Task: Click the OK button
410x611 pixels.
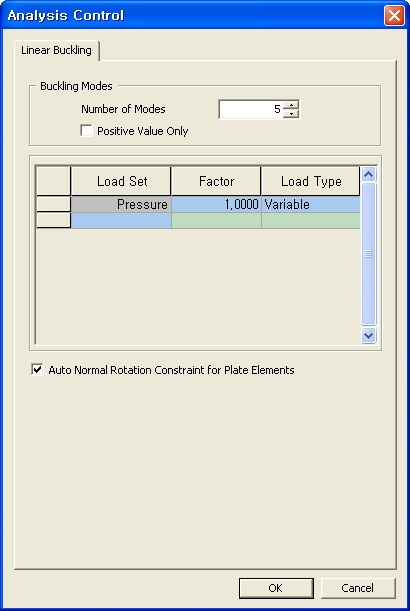Action: coord(276,588)
